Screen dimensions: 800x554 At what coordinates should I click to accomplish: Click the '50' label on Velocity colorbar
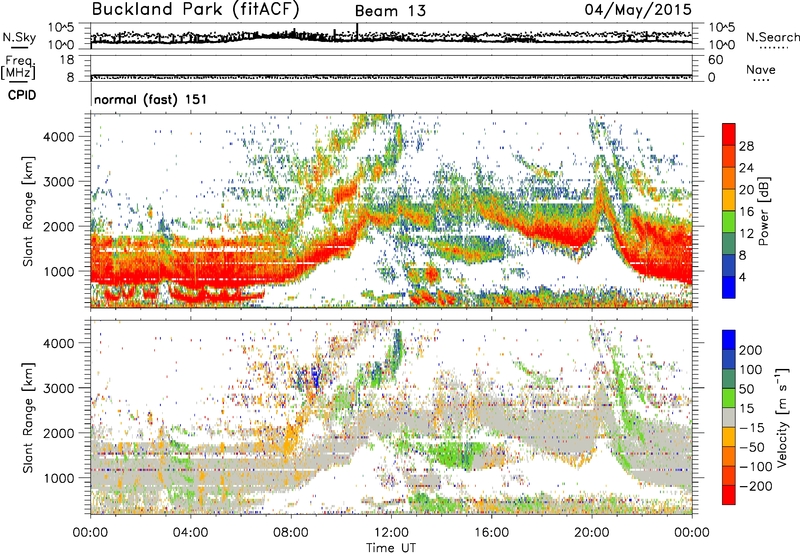[x=746, y=389]
